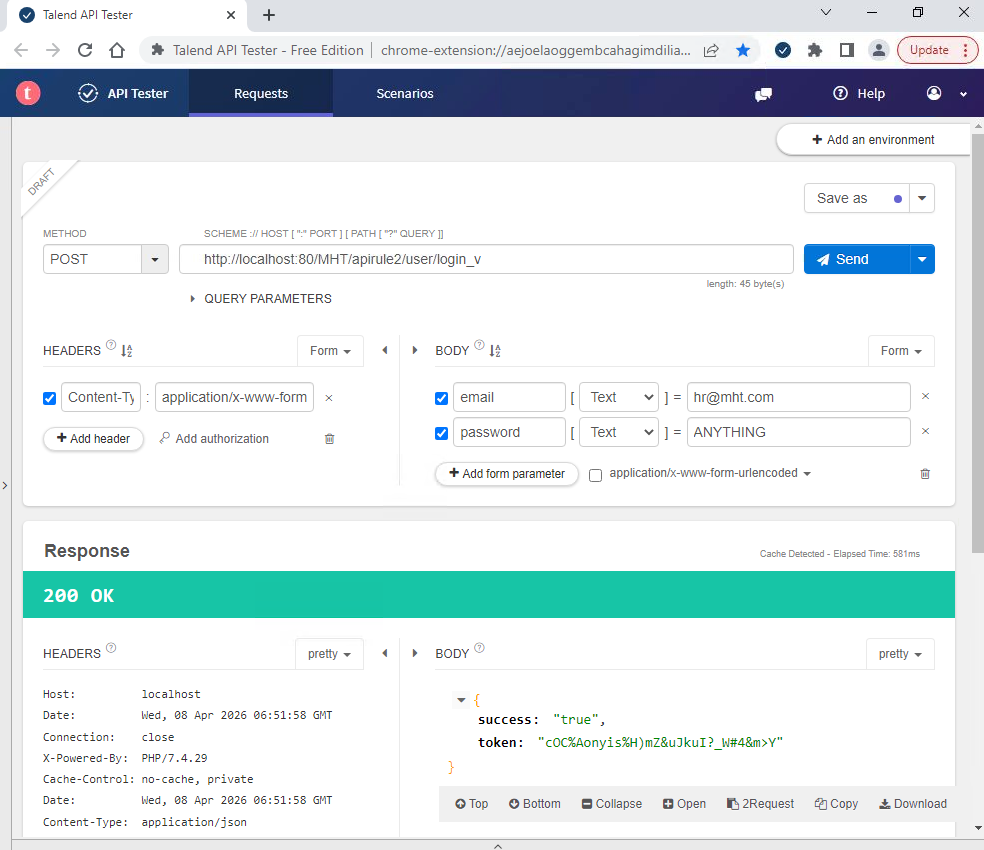Remove the email form parameter
984x850 pixels.
pyautogui.click(x=925, y=396)
